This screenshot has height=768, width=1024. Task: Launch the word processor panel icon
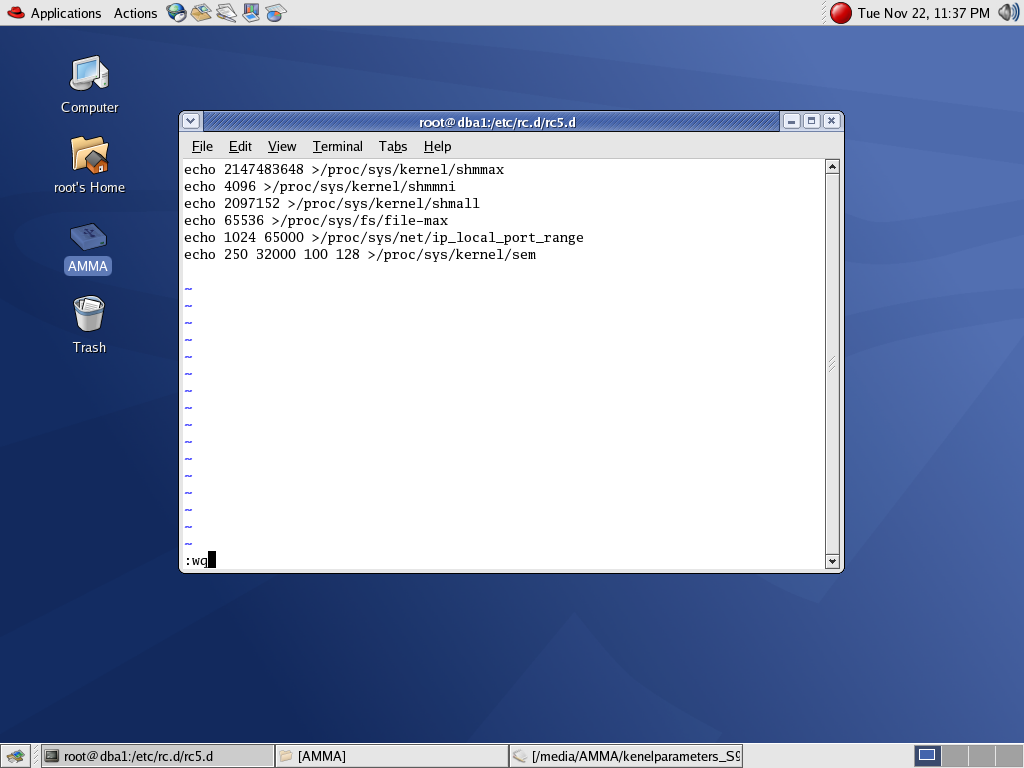(x=226, y=12)
